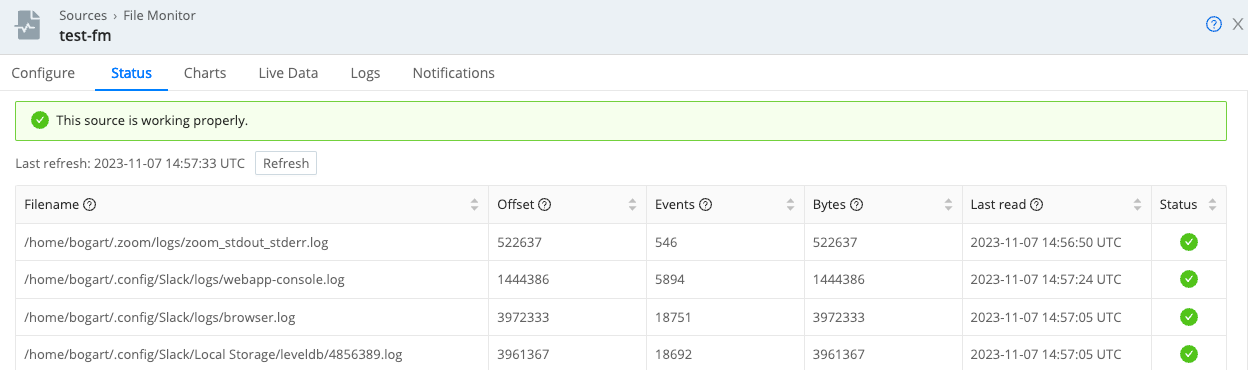Click the Filename column info icon
Image resolution: width=1248 pixels, height=370 pixels.
tap(89, 205)
